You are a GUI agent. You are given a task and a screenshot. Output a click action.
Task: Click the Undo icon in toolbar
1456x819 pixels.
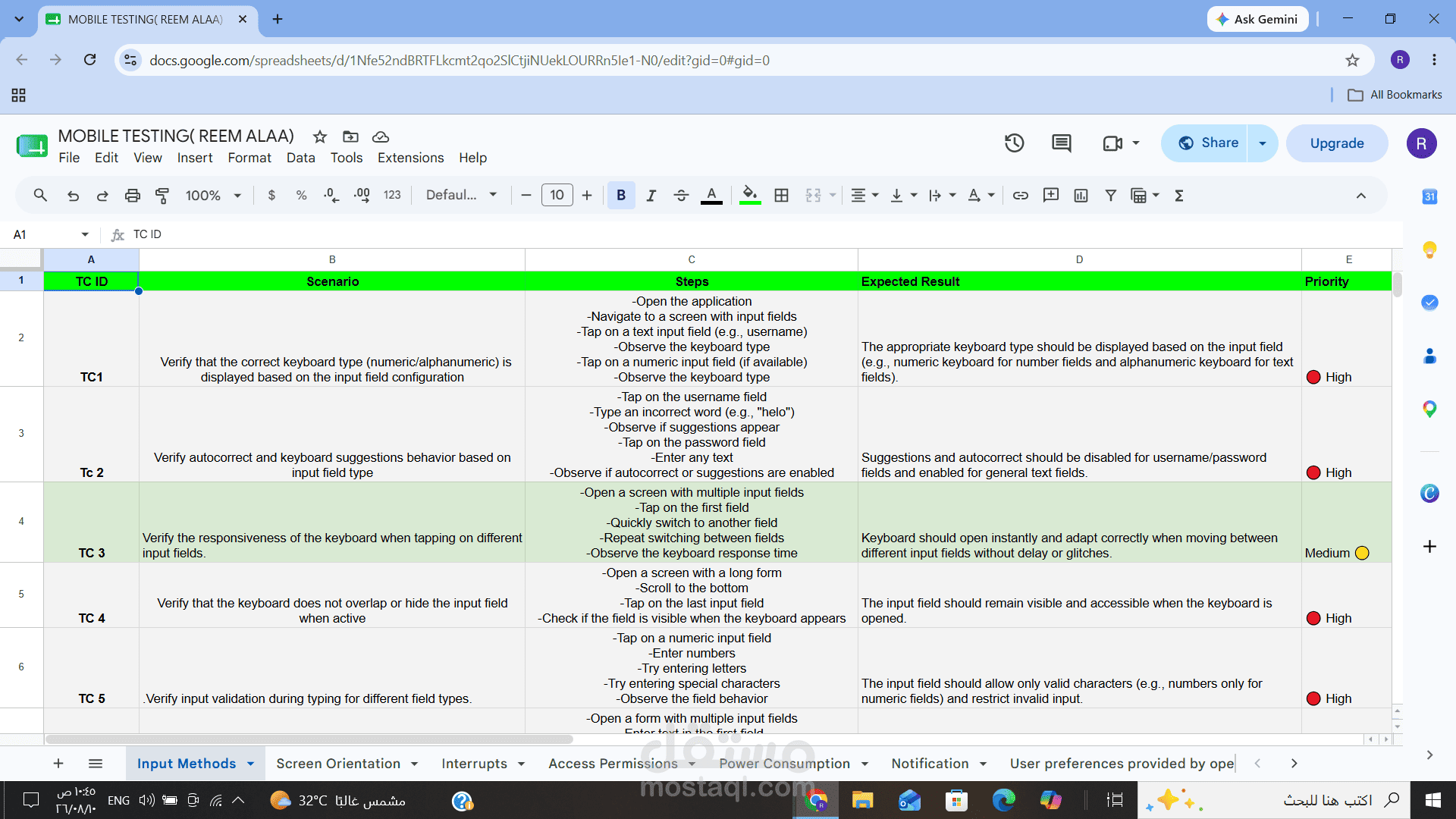[73, 196]
